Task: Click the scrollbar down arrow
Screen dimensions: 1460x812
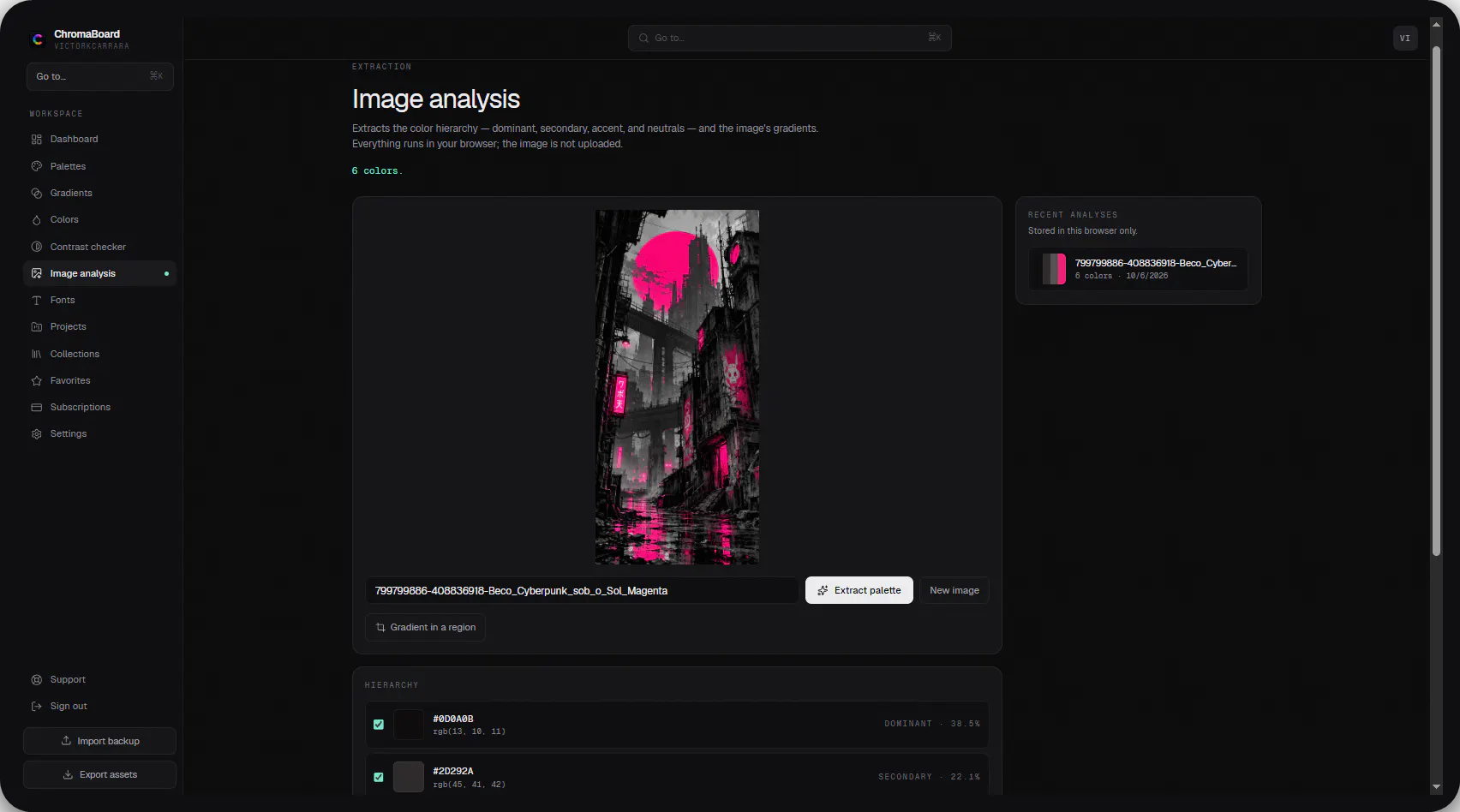Action: (1437, 787)
